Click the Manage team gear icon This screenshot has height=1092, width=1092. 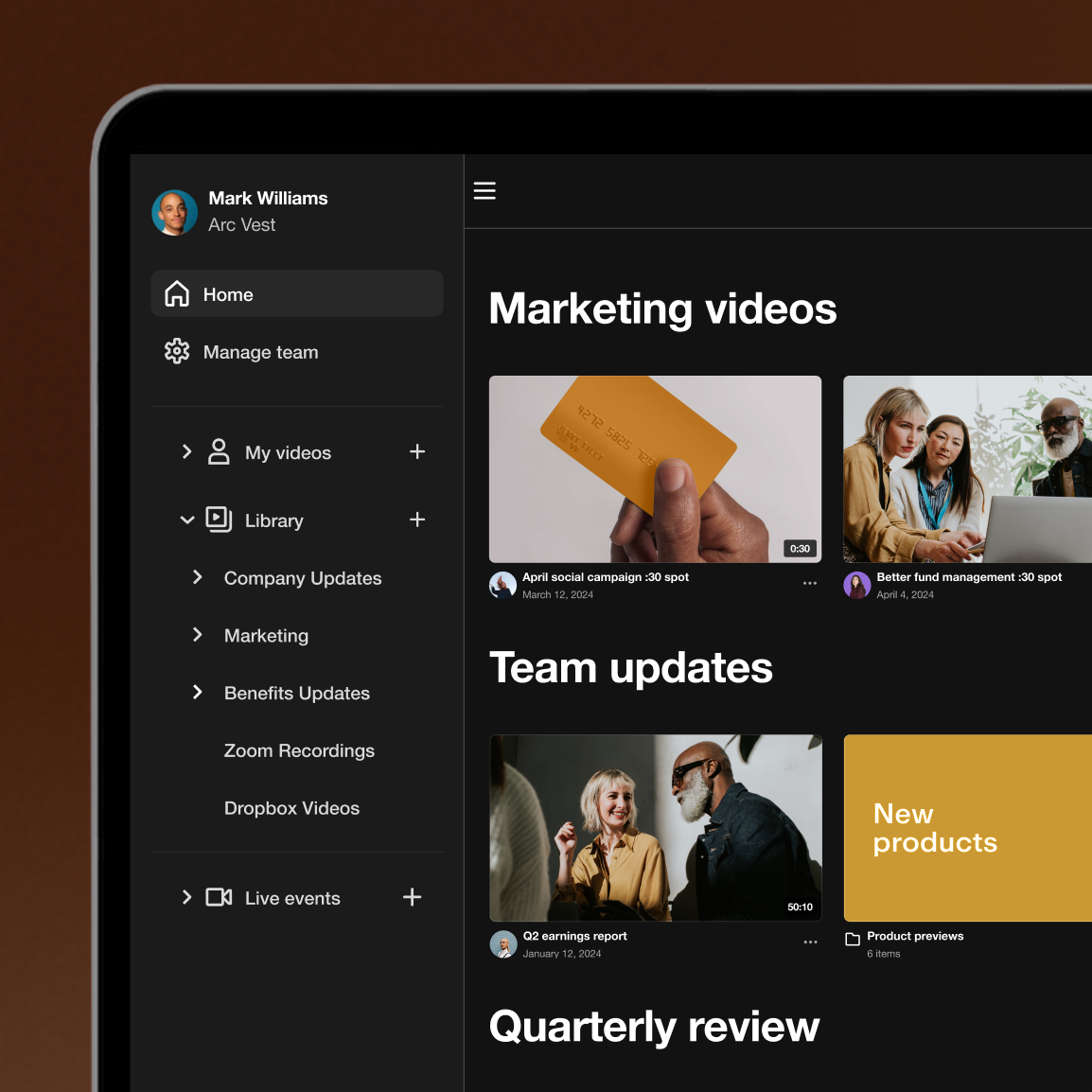pos(177,351)
